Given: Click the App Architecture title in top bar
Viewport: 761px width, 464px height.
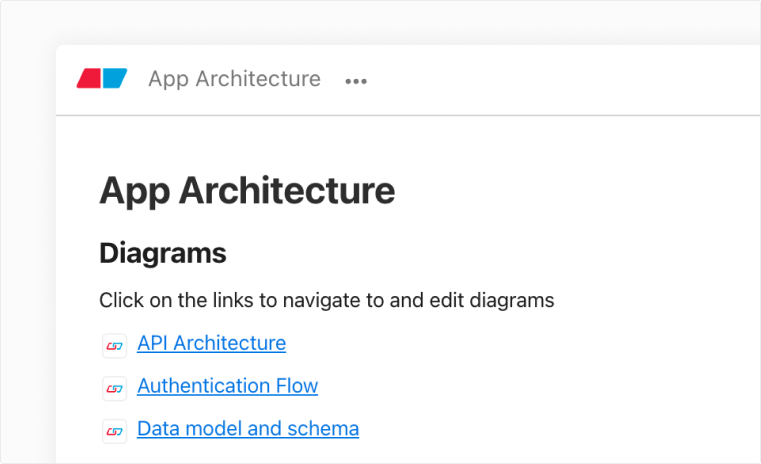Looking at the screenshot, I should 234,79.
